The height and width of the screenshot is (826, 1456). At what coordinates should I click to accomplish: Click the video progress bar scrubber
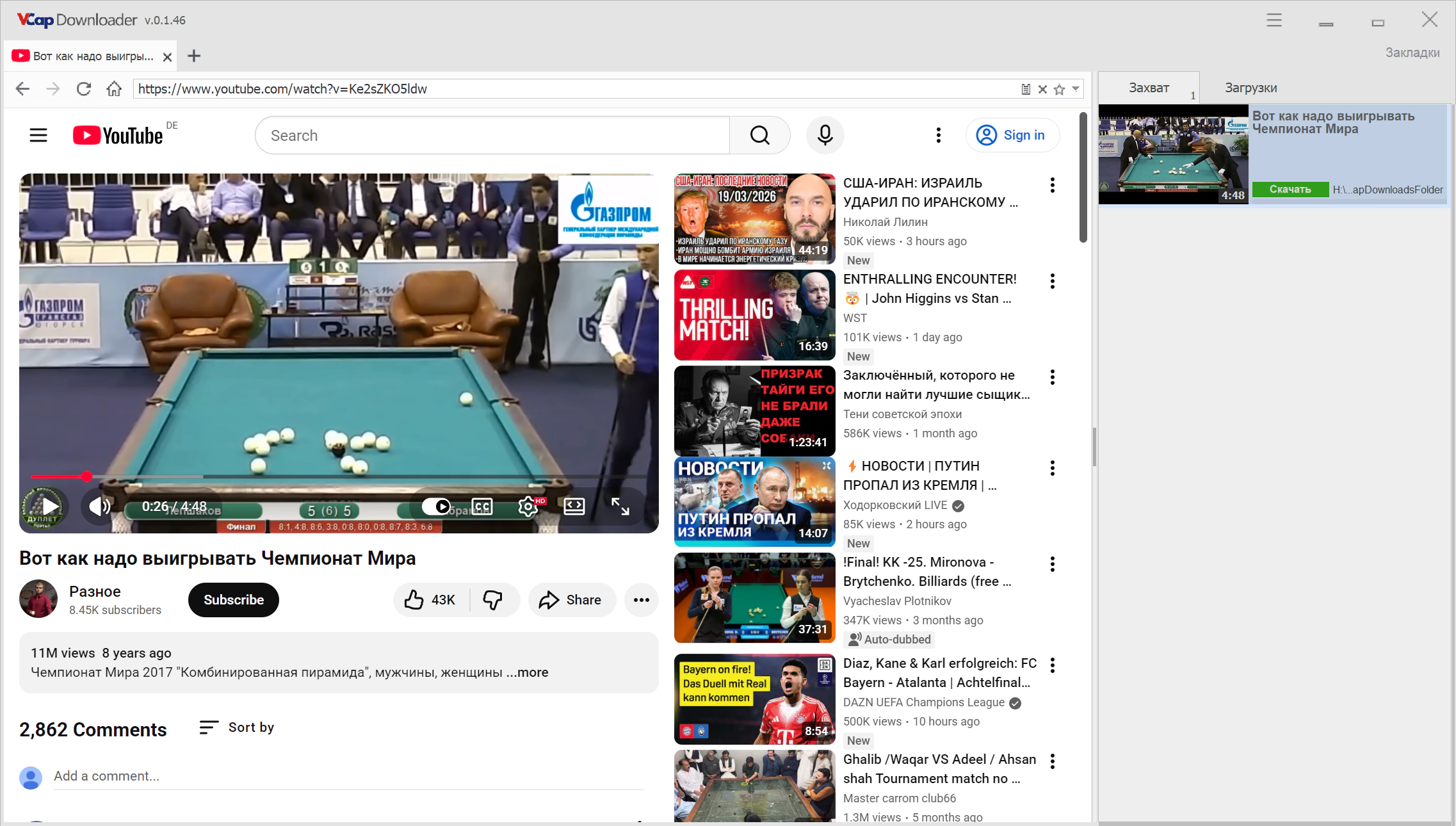coord(87,476)
